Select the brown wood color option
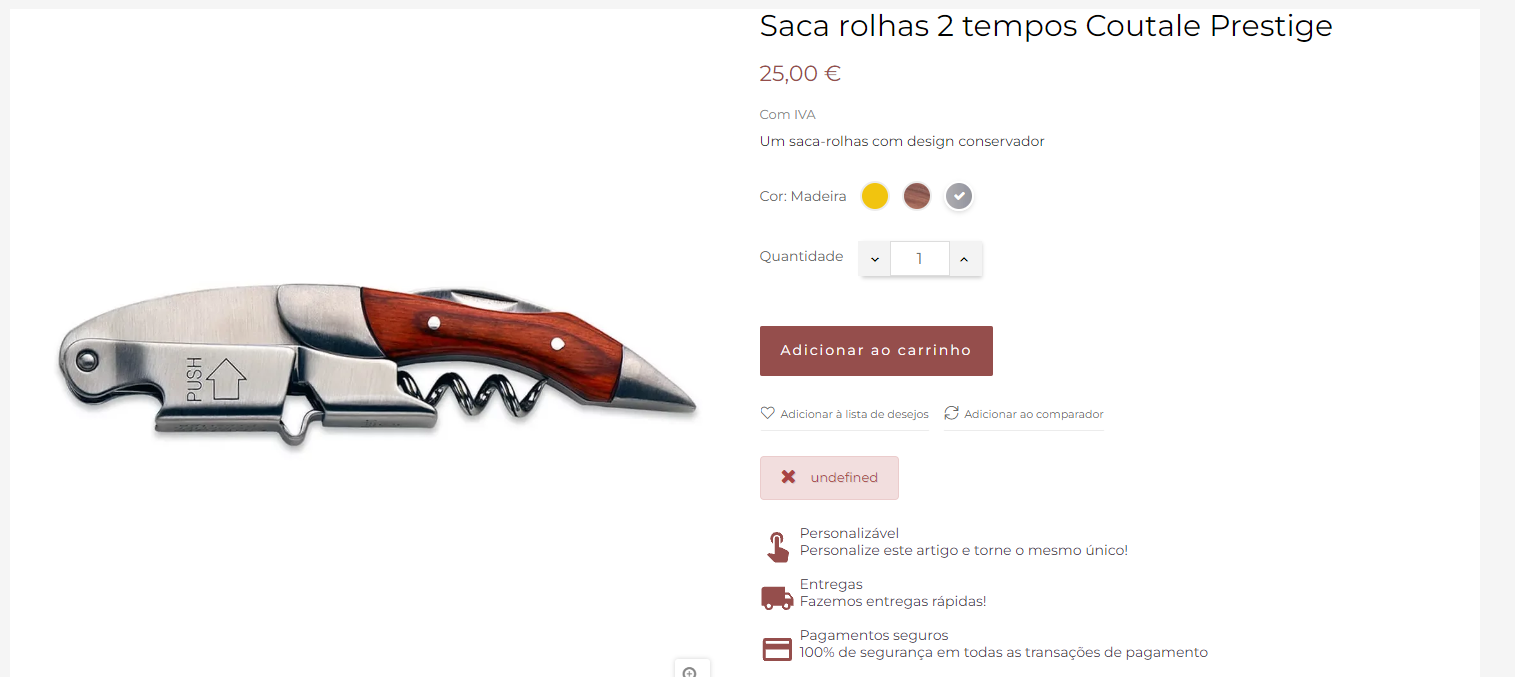1515x677 pixels. coord(917,196)
